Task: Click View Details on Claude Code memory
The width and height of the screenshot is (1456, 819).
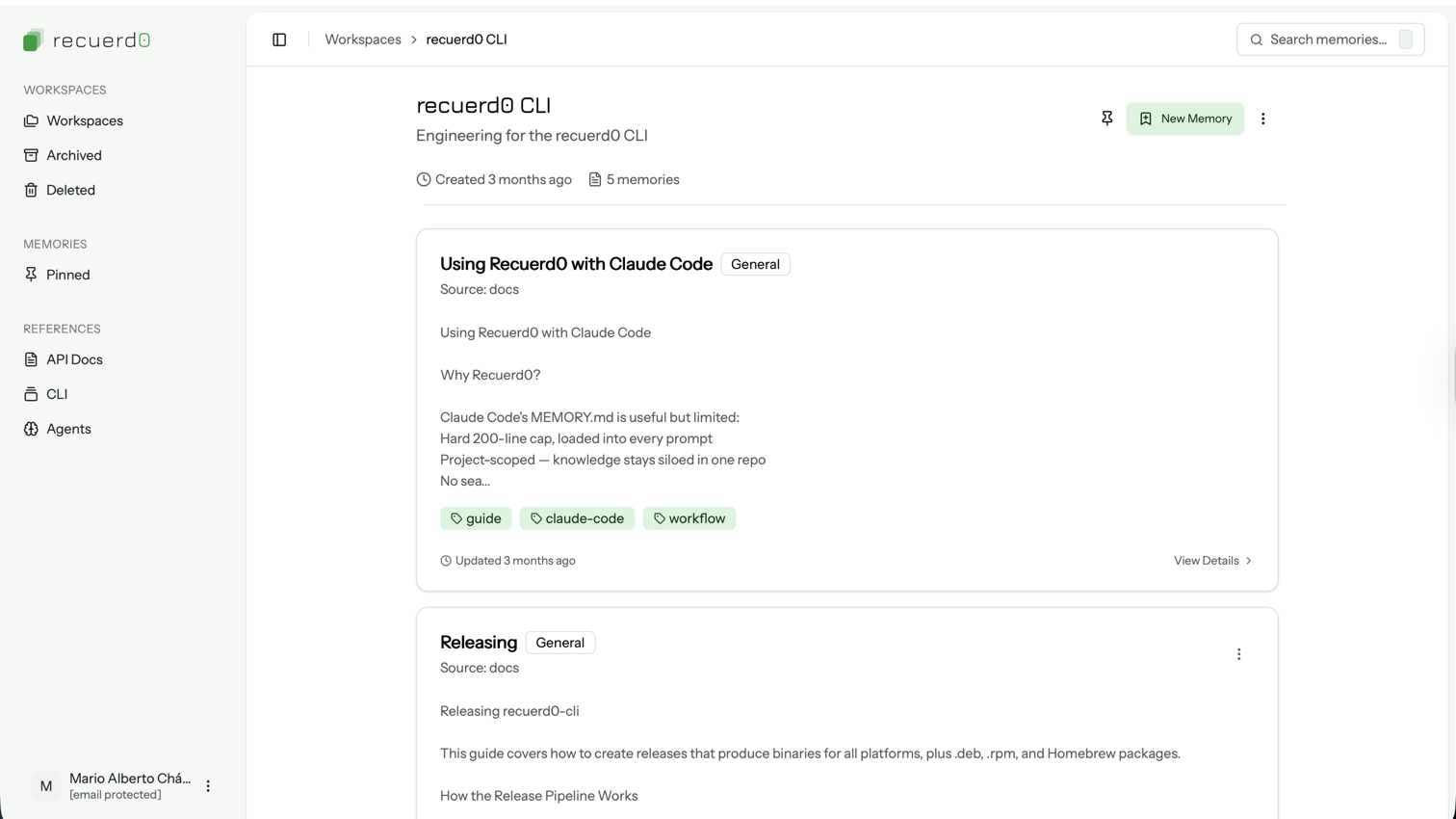Action: point(1212,561)
